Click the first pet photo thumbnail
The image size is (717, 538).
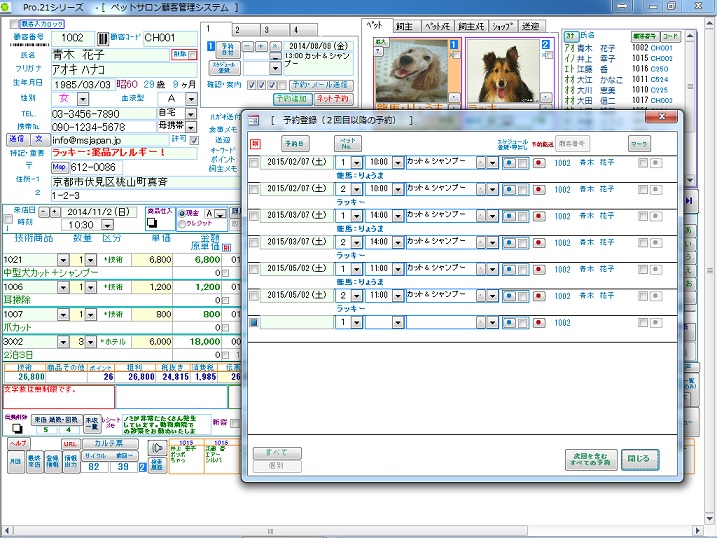point(412,71)
